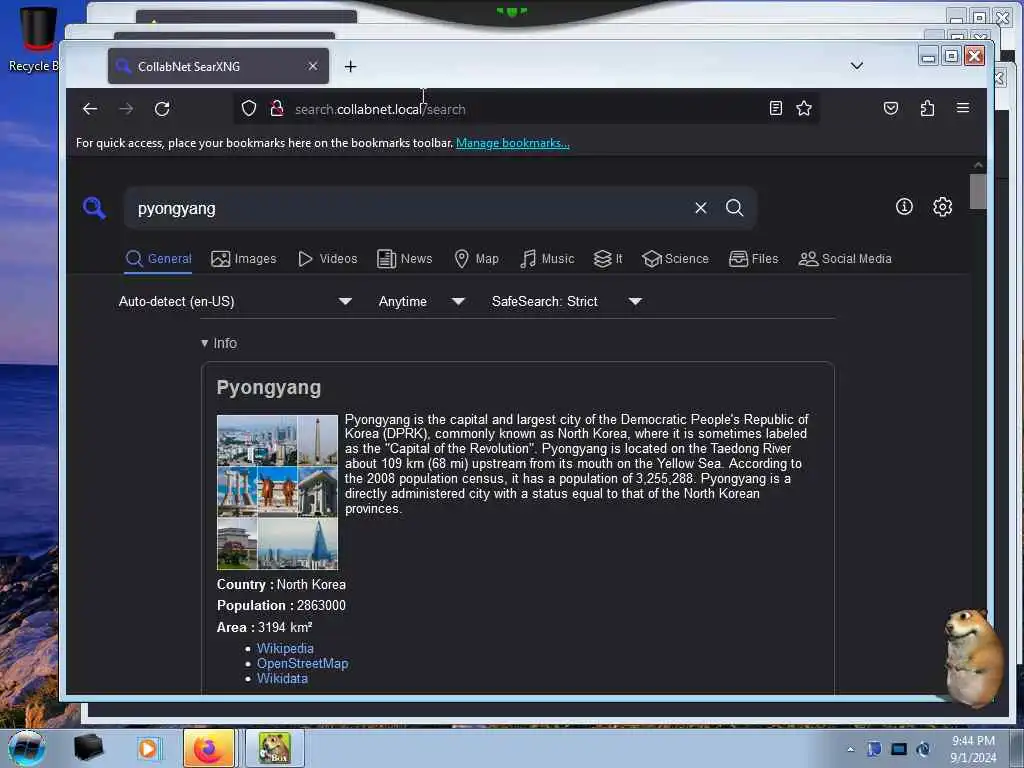Image resolution: width=1024 pixels, height=768 pixels.
Task: Toggle reader view icon in address bar
Action: click(x=775, y=108)
